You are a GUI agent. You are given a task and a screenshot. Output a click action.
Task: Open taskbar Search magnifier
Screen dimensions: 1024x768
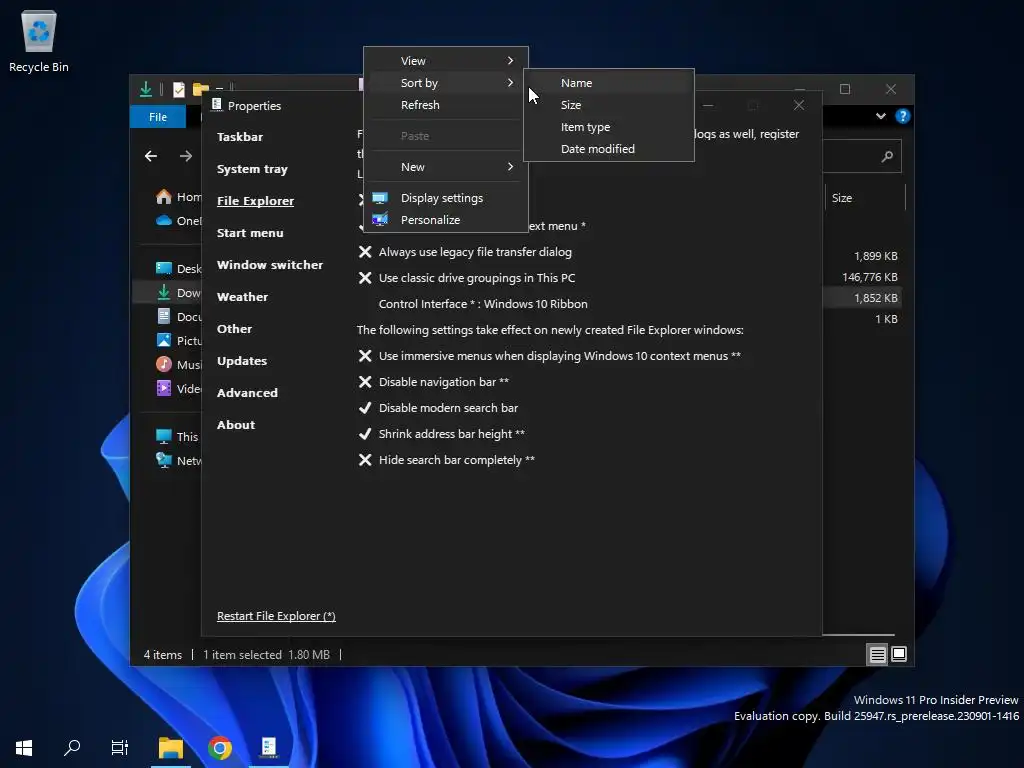pyautogui.click(x=72, y=747)
